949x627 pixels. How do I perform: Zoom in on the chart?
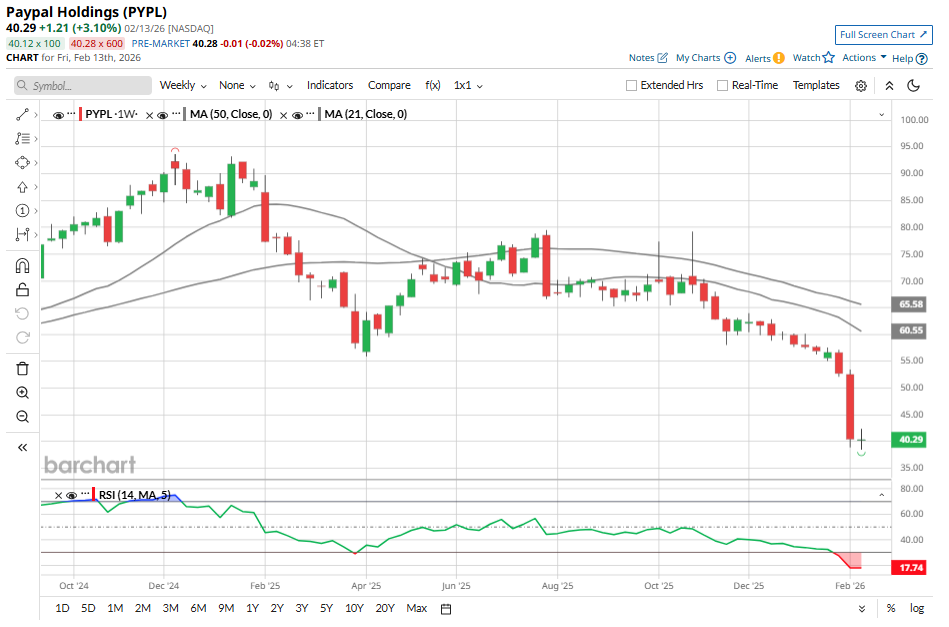pyautogui.click(x=22, y=393)
